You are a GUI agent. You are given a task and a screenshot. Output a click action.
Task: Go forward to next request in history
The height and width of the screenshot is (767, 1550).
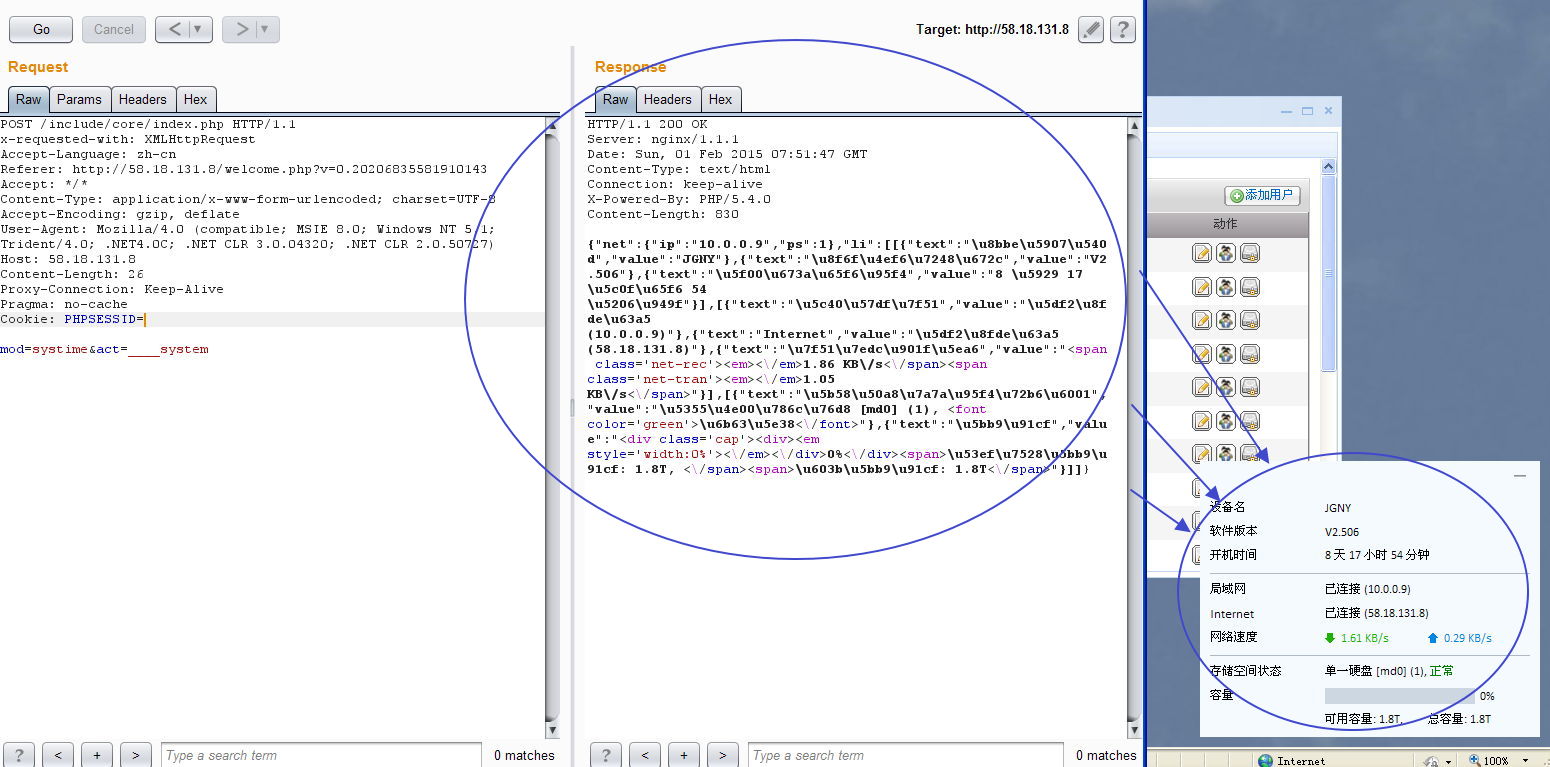pyautogui.click(x=240, y=30)
